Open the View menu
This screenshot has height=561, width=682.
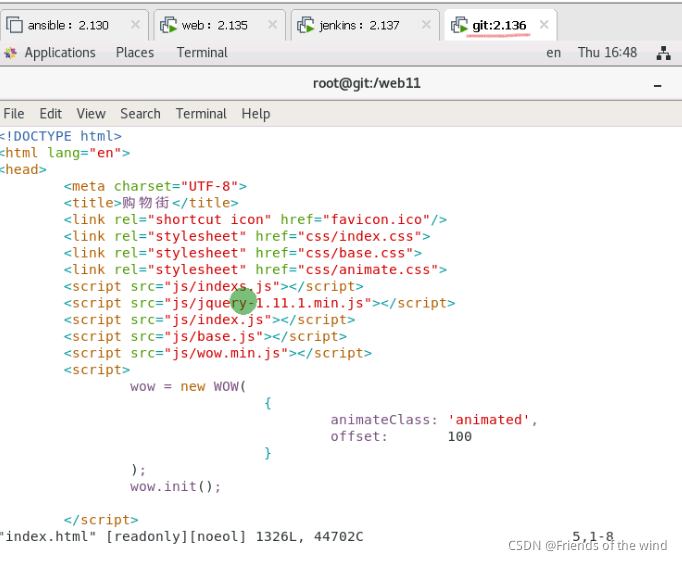click(91, 114)
